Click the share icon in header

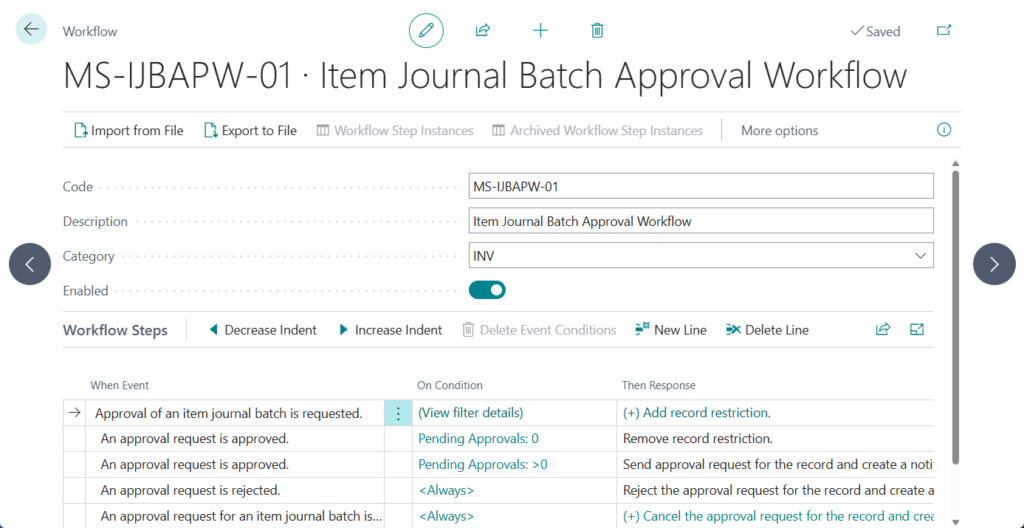pos(483,31)
